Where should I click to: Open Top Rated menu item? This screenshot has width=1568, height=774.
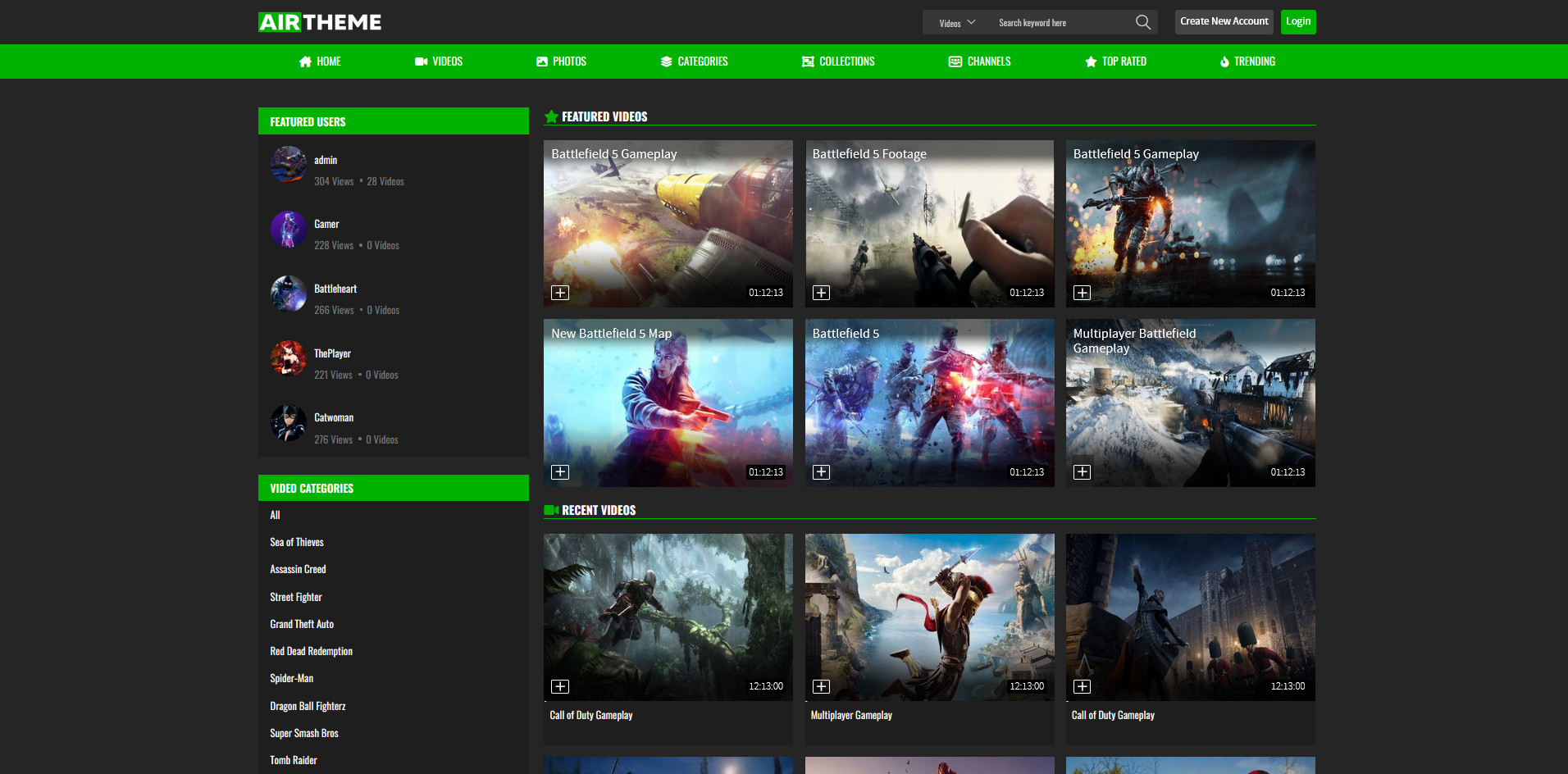(1115, 61)
